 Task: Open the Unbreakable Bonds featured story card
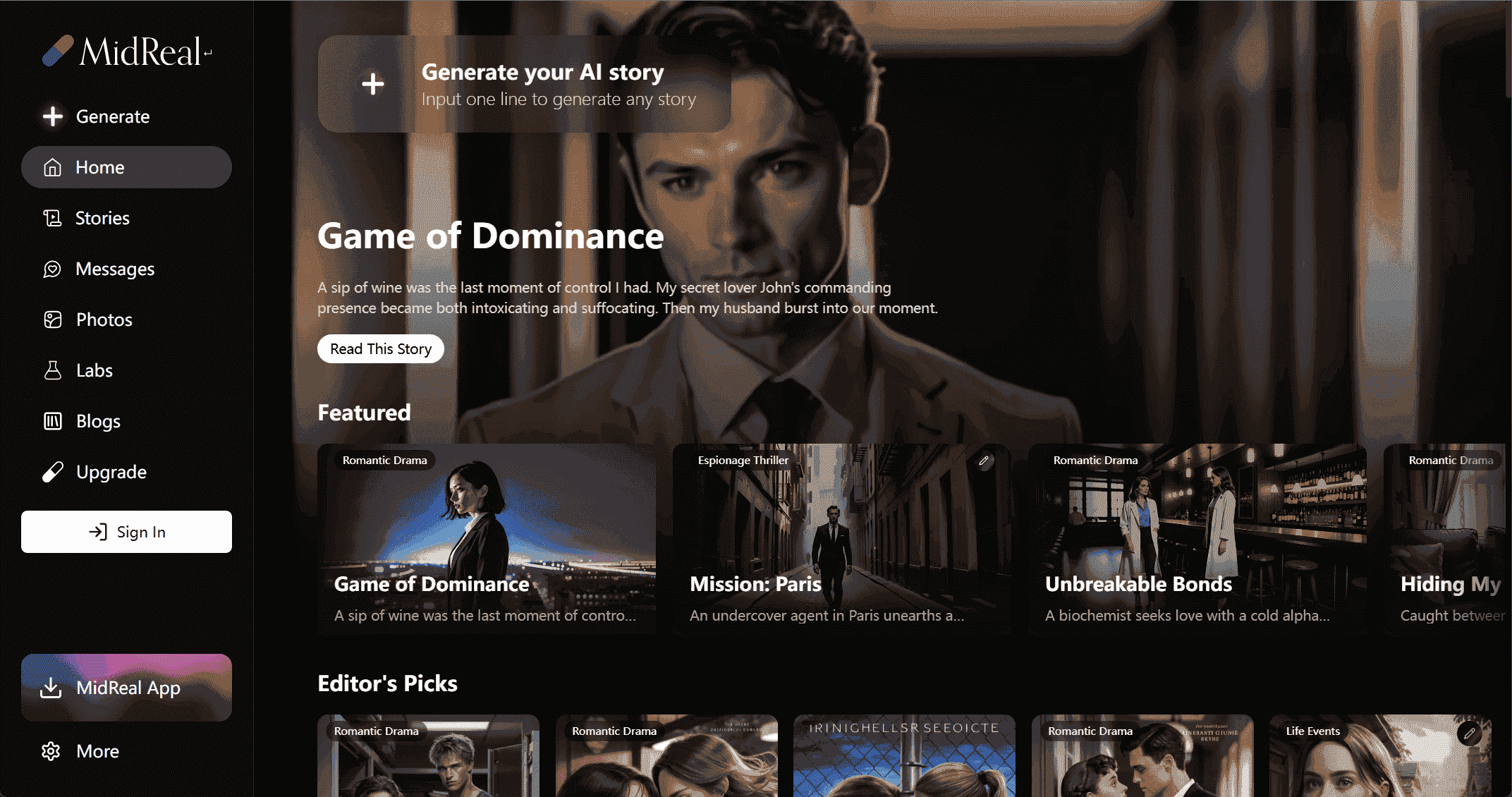click(x=1197, y=539)
